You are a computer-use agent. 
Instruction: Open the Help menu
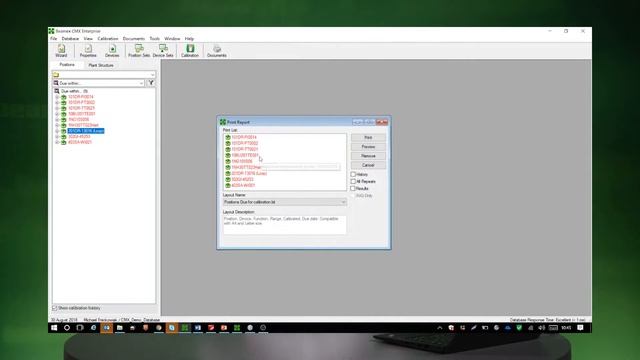tap(189, 39)
